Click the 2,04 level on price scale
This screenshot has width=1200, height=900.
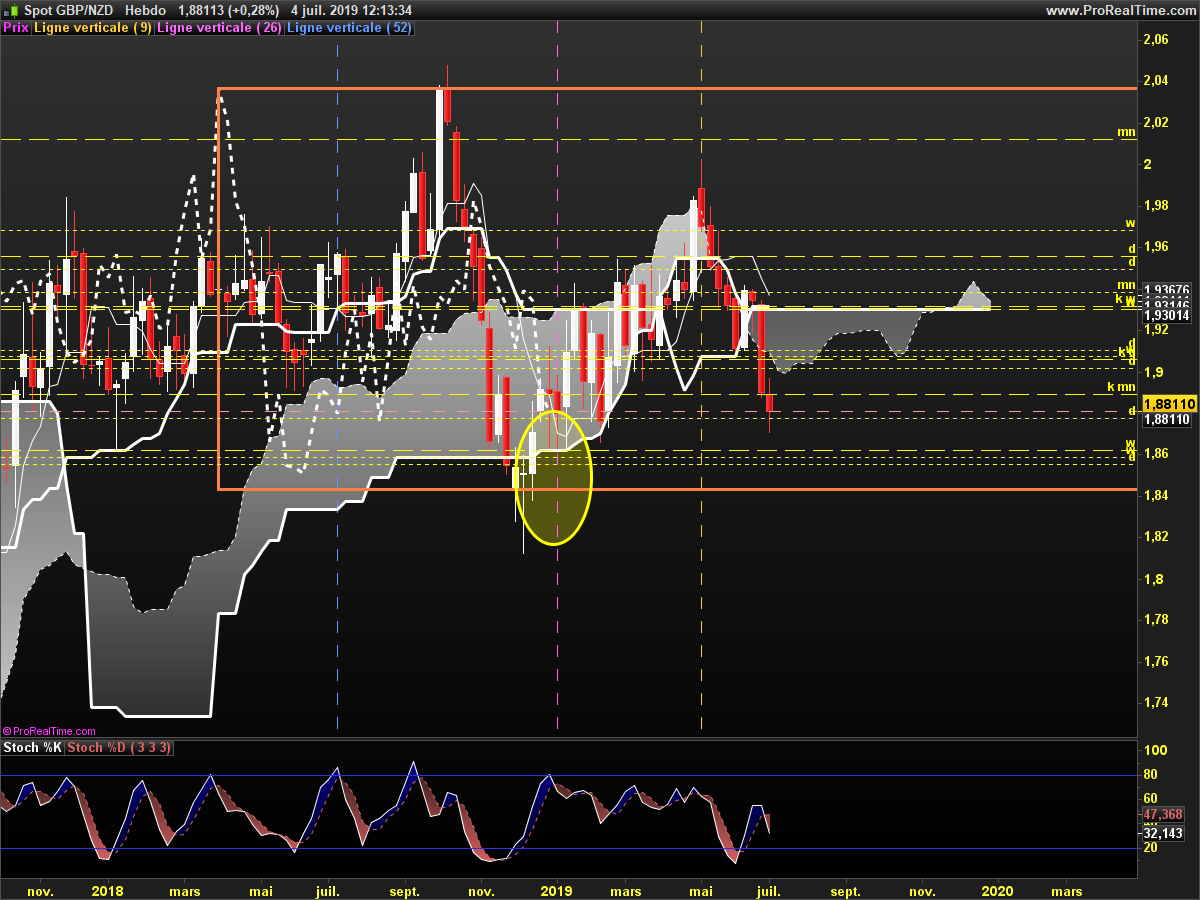tap(1155, 81)
